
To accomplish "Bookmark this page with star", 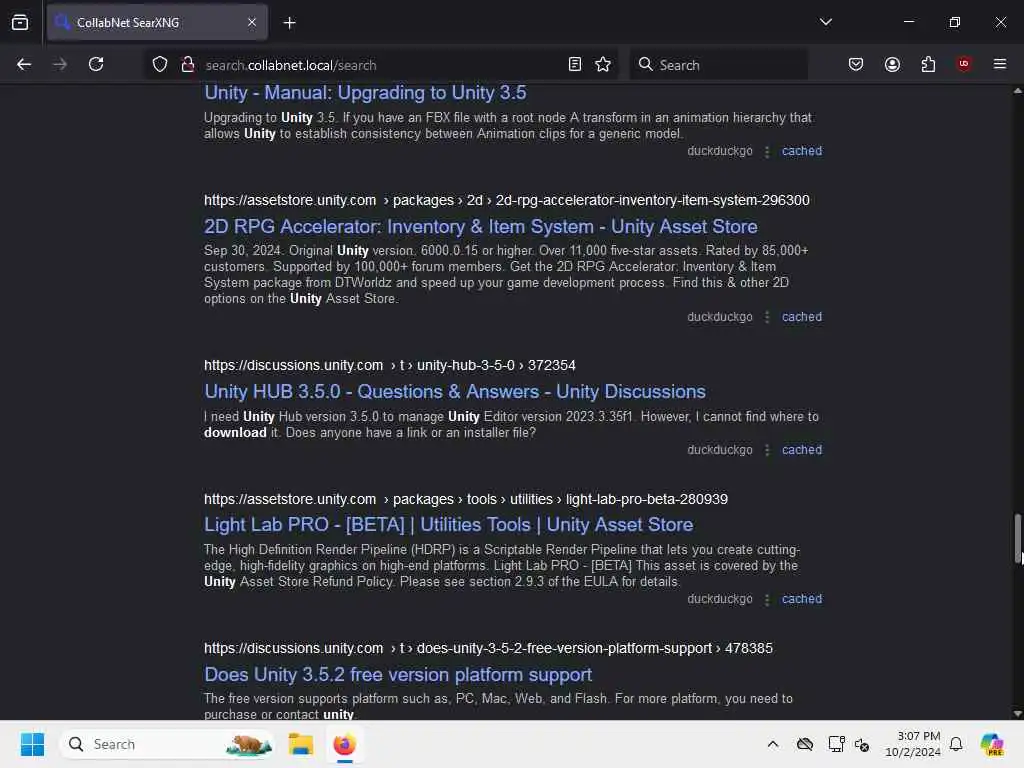I will click(603, 64).
